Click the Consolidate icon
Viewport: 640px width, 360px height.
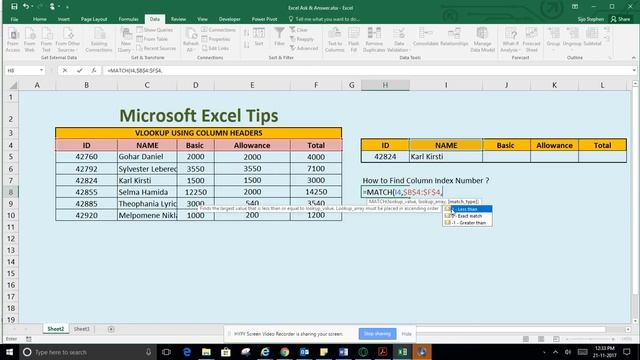(425, 37)
